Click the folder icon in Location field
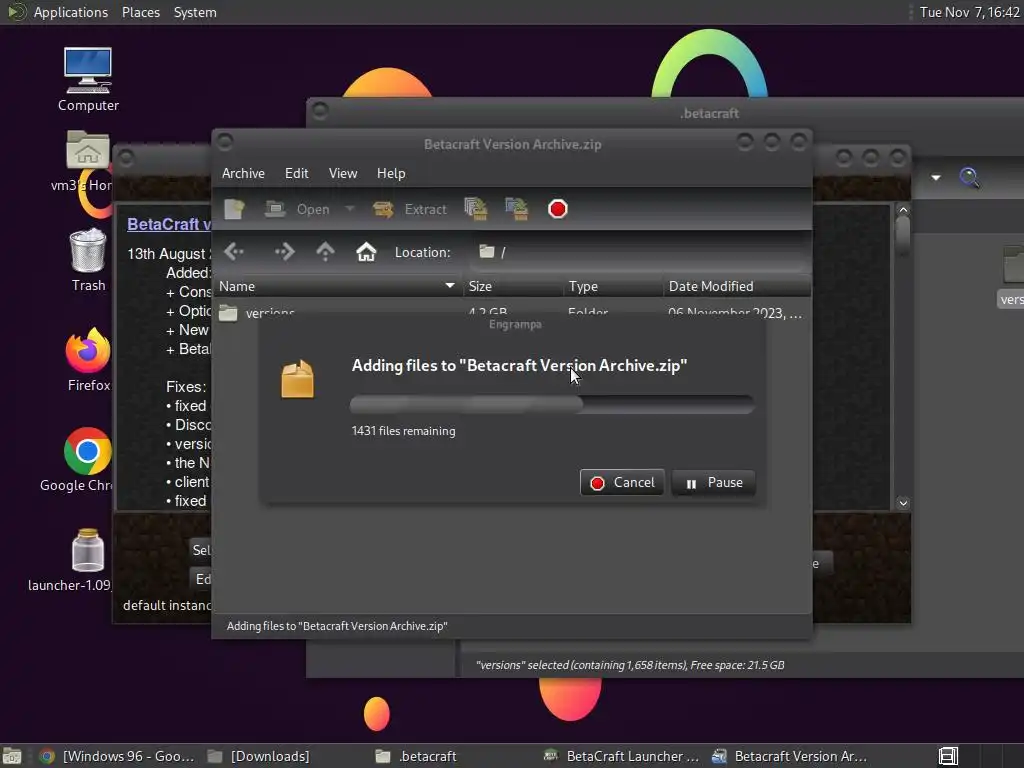Viewport: 1024px width, 768px height. [487, 251]
